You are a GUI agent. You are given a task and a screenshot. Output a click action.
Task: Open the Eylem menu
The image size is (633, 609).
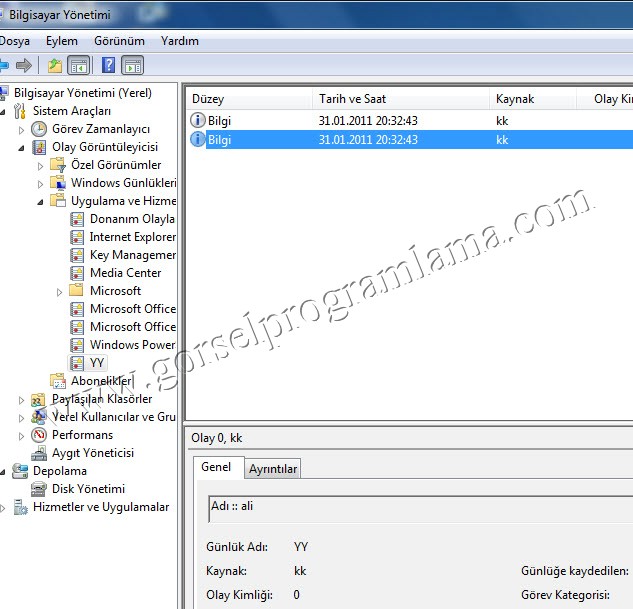[61, 41]
